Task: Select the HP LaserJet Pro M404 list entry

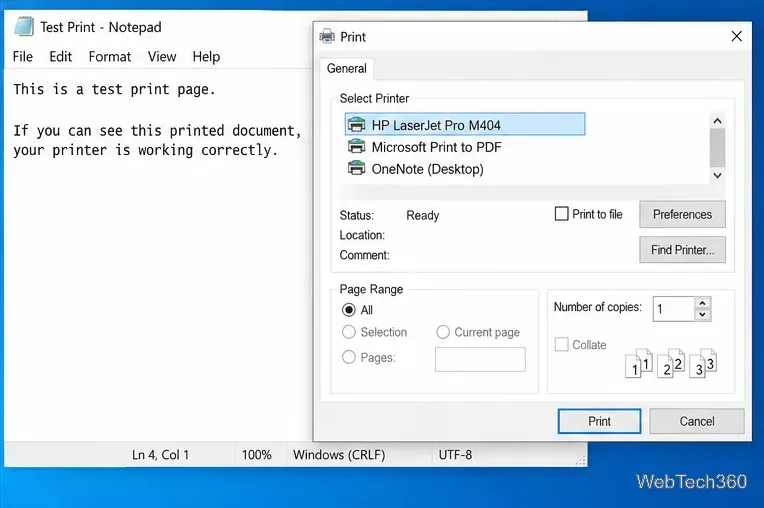Action: point(465,125)
